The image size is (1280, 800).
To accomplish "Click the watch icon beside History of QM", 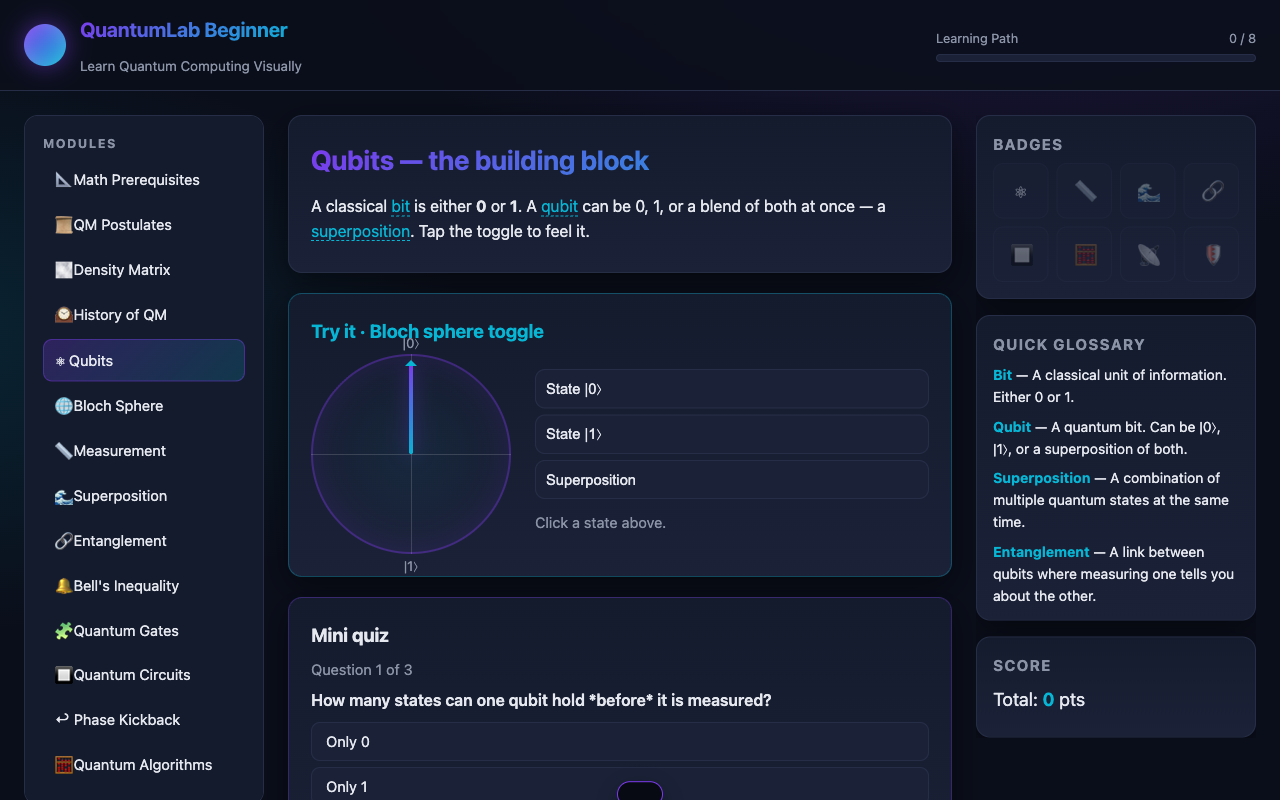I will click(x=63, y=315).
